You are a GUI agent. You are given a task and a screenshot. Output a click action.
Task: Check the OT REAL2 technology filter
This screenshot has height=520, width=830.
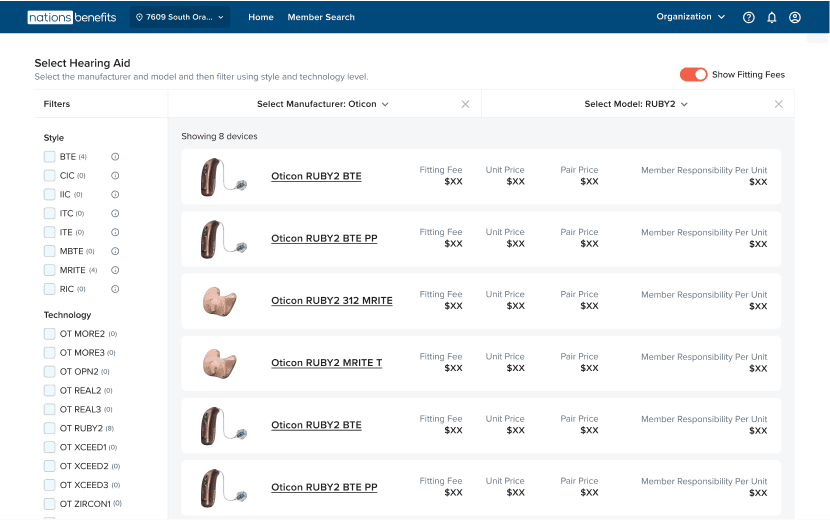[x=50, y=391]
